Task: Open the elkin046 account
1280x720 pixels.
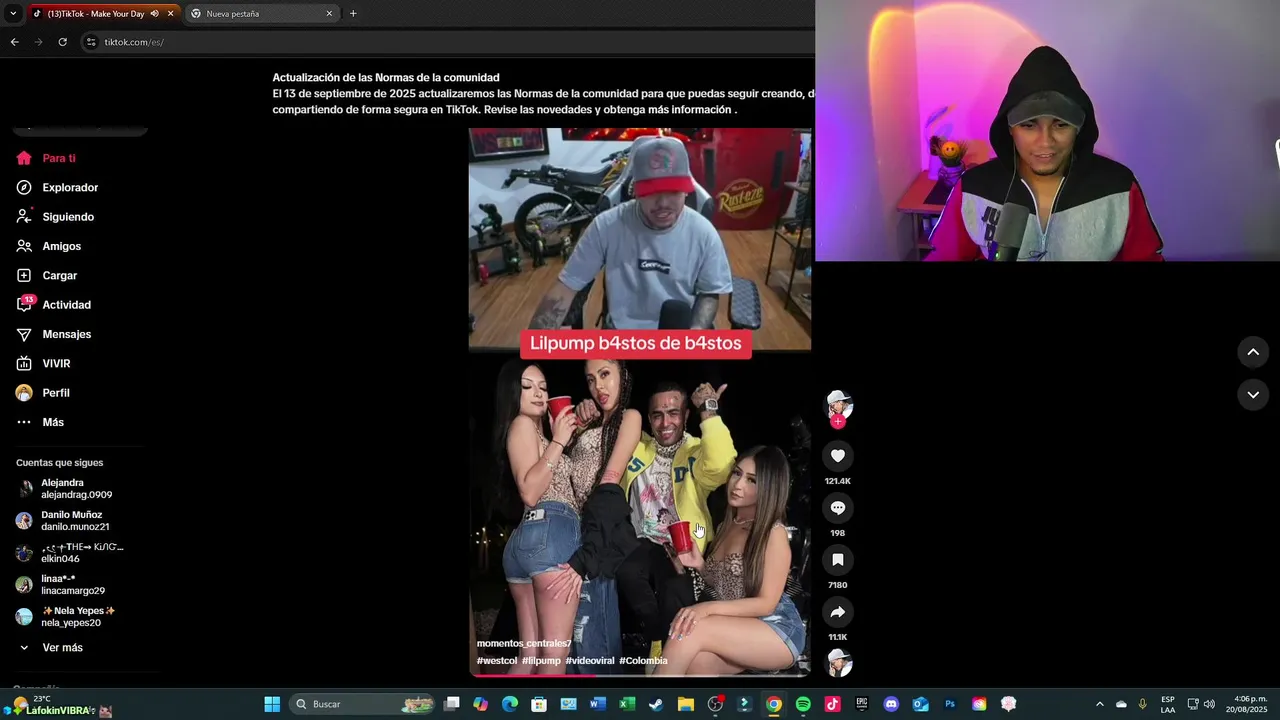Action: 70,553
